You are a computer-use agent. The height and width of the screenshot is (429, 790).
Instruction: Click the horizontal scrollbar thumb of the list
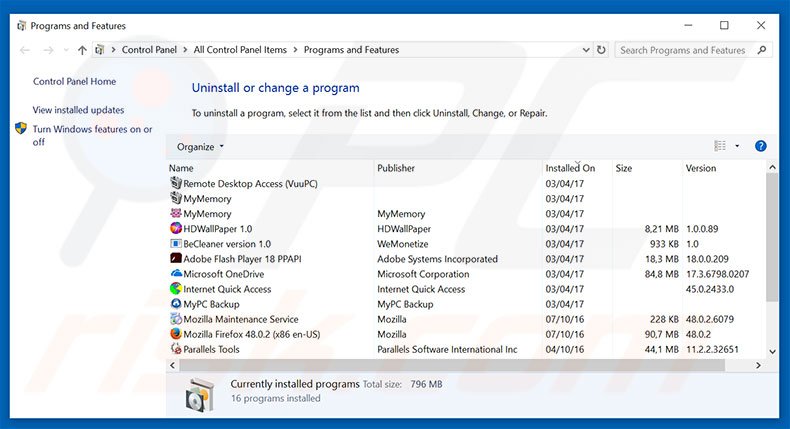click(452, 365)
